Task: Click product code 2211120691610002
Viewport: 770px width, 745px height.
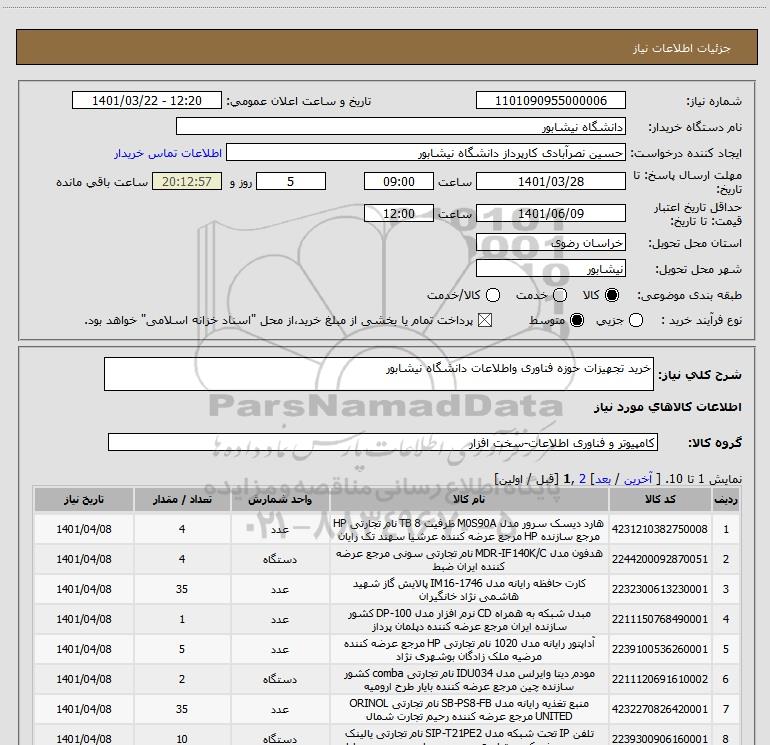Action: pos(660,679)
